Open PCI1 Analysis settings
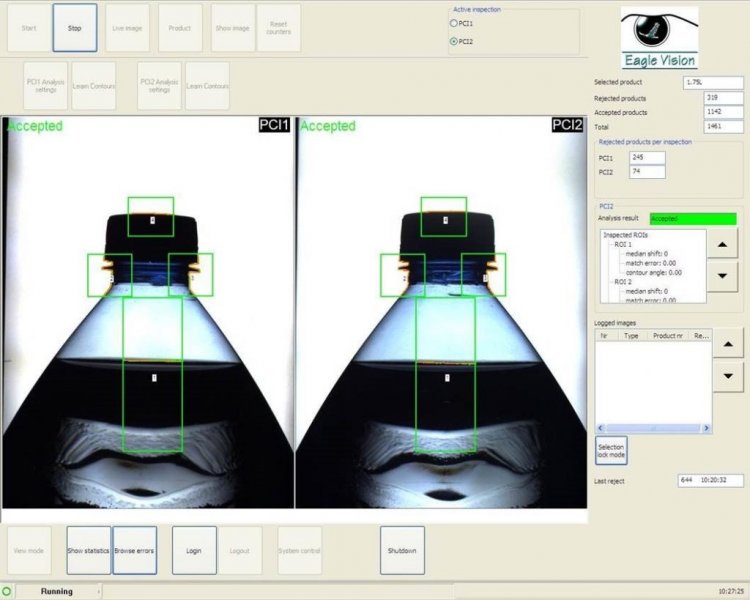The width and height of the screenshot is (750, 600). click(x=45, y=86)
